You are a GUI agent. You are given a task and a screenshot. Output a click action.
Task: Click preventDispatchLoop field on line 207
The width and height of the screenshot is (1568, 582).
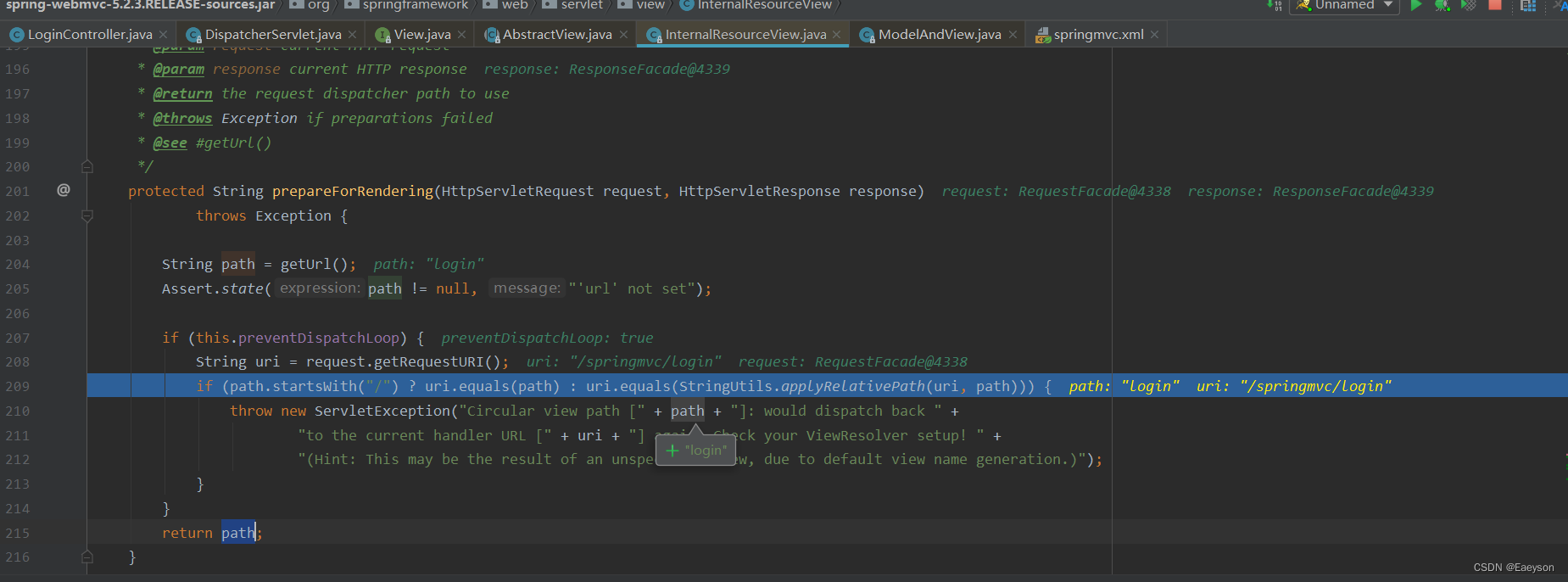coord(318,338)
